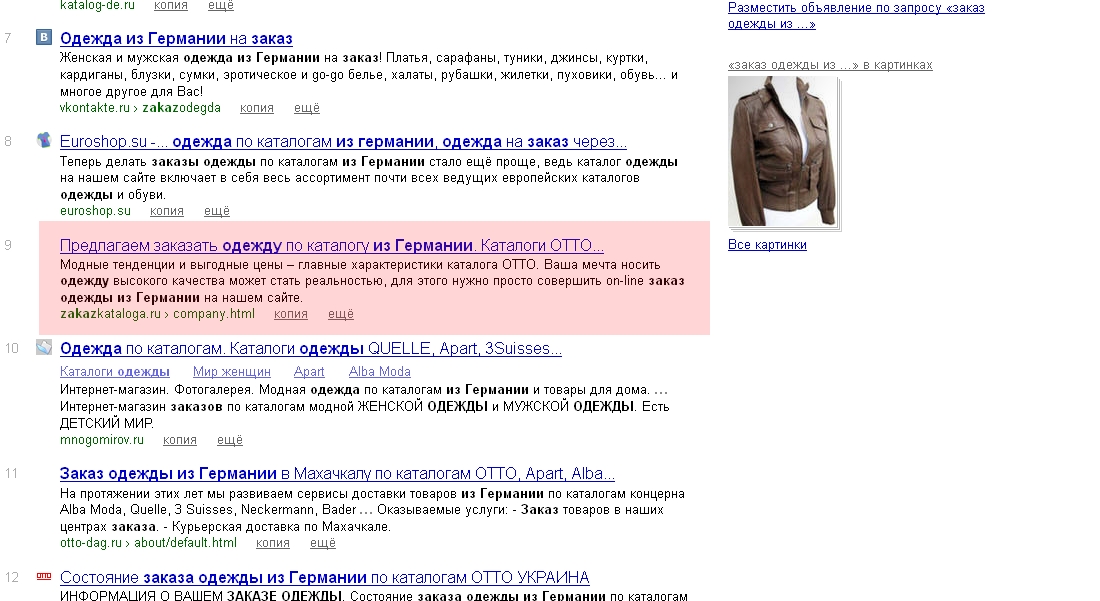
Task: Open the 'Все картинки' link
Action: point(767,245)
